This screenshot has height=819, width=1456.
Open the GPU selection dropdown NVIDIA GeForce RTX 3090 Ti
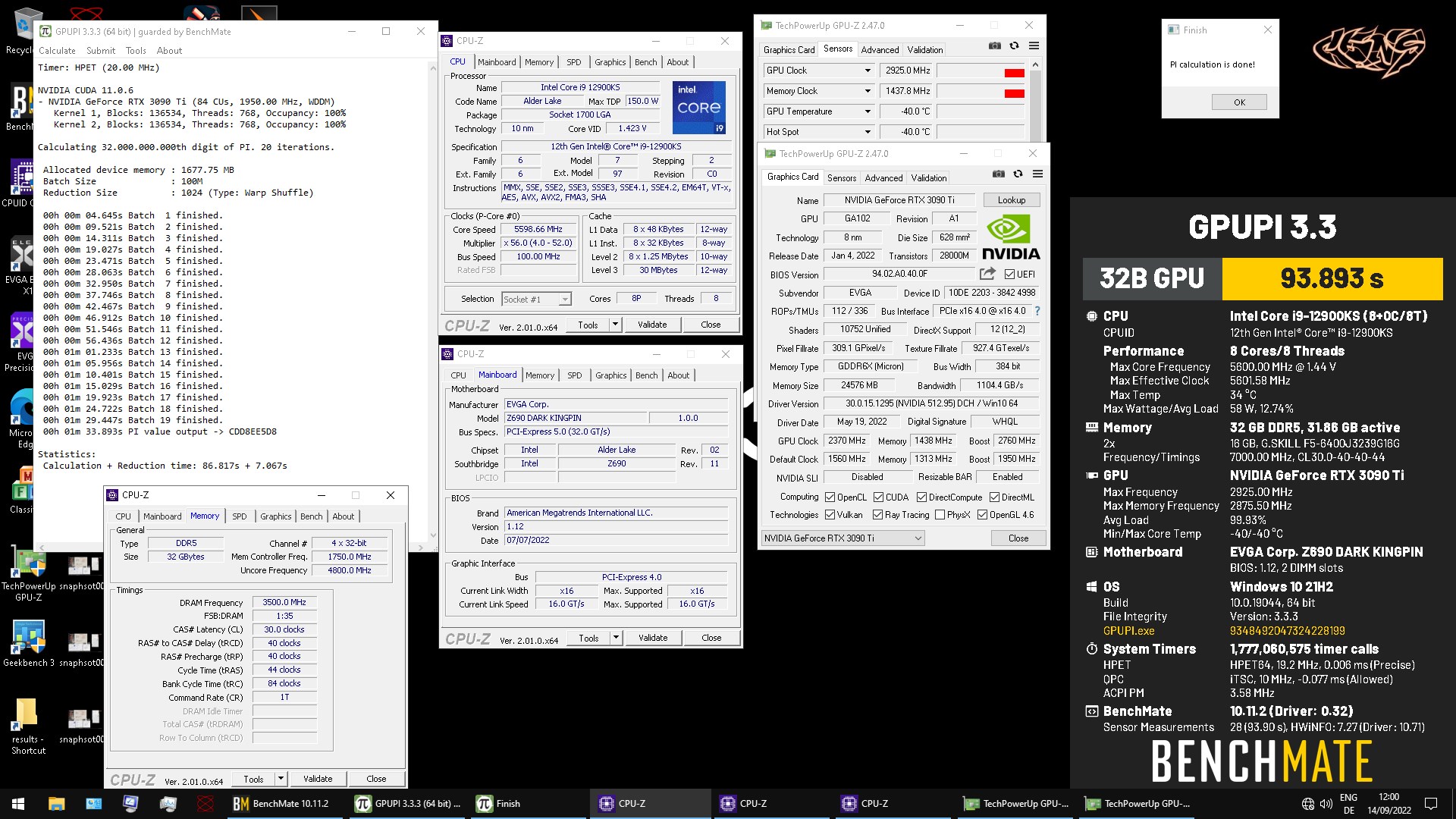(x=843, y=538)
